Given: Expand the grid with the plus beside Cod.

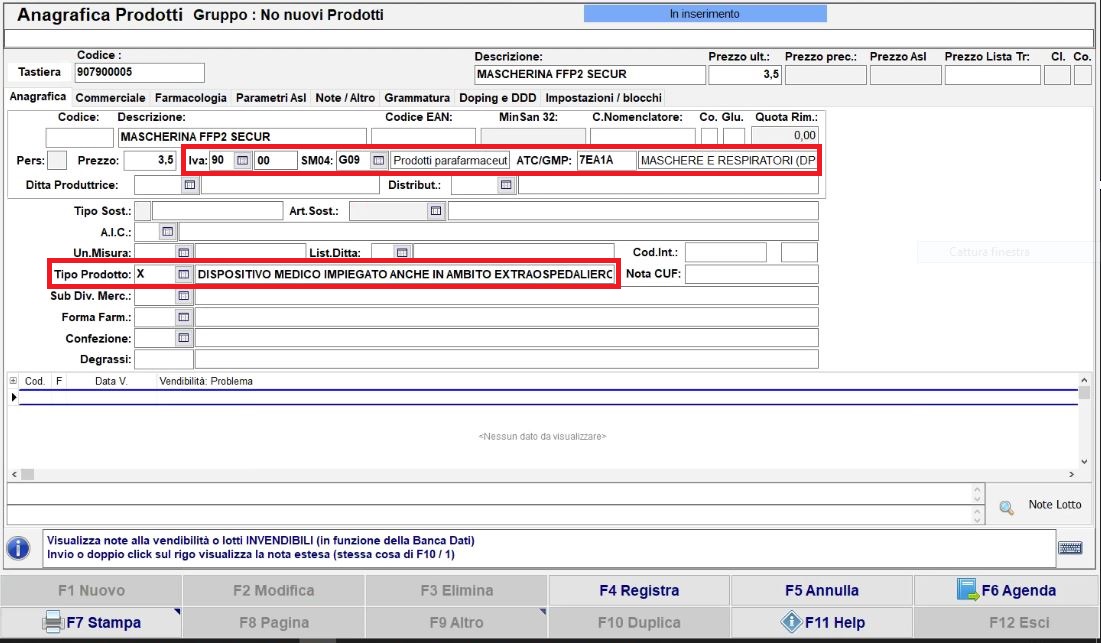Looking at the screenshot, I should 13,381.
